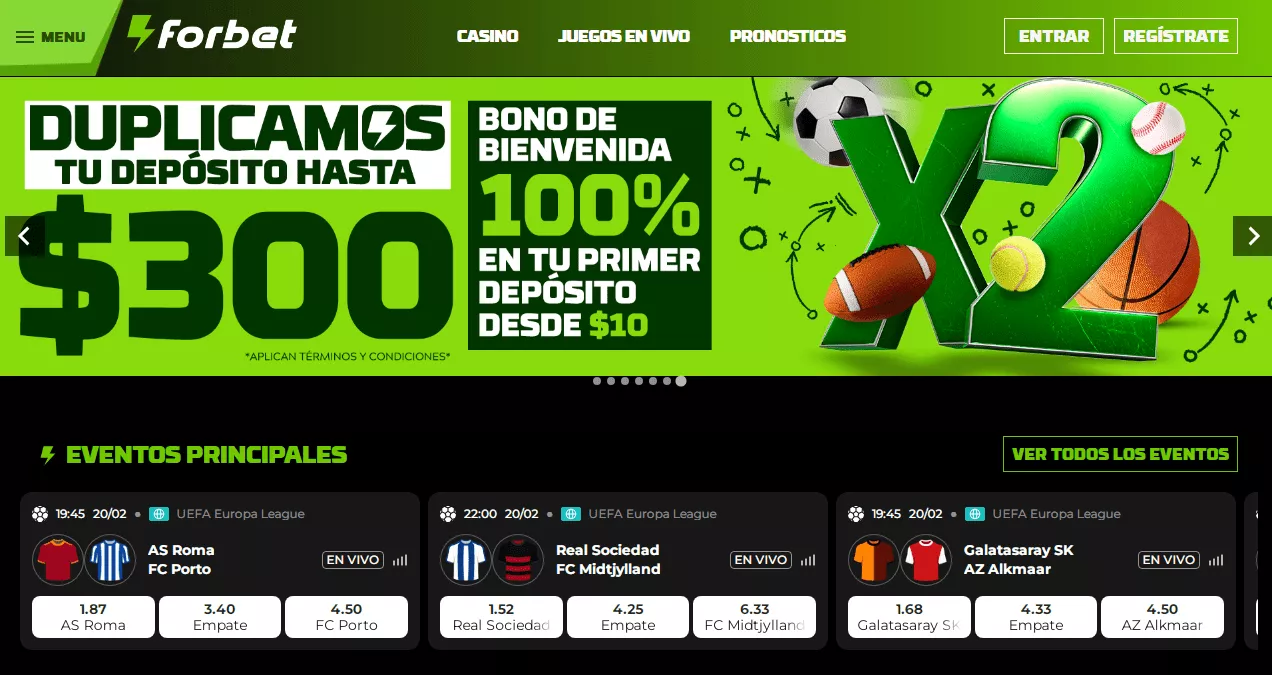Go to previous banner slide arrow
The image size is (1272, 675).
(25, 236)
